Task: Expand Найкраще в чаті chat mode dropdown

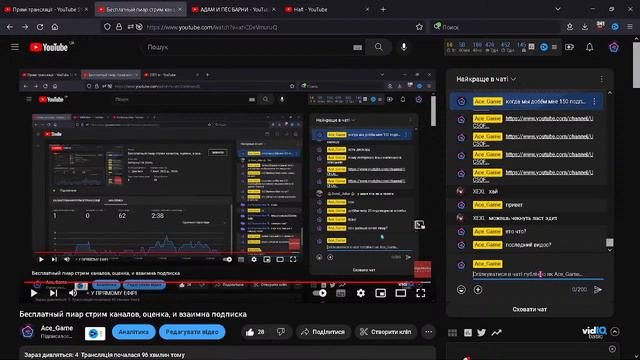Action: pyautogui.click(x=486, y=79)
